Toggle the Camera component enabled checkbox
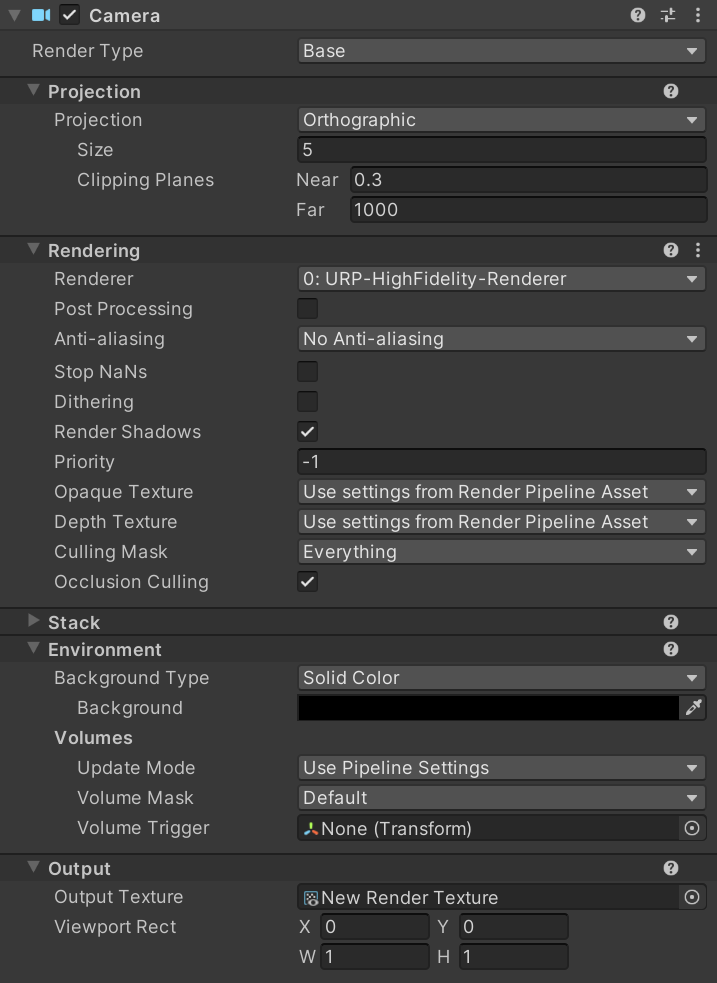The height and width of the screenshot is (983, 717). pyautogui.click(x=69, y=16)
